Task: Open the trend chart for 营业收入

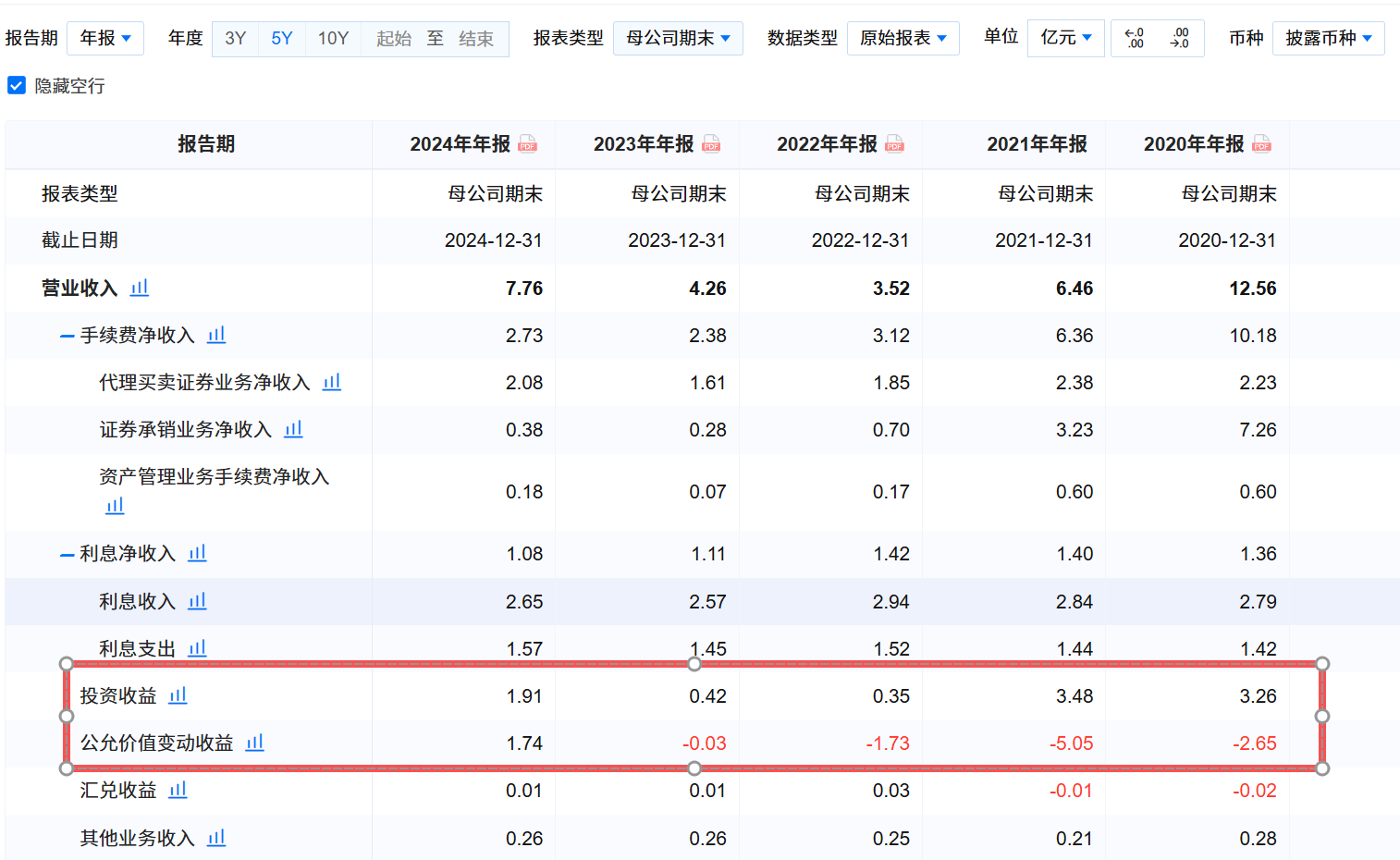Action: pos(139,288)
